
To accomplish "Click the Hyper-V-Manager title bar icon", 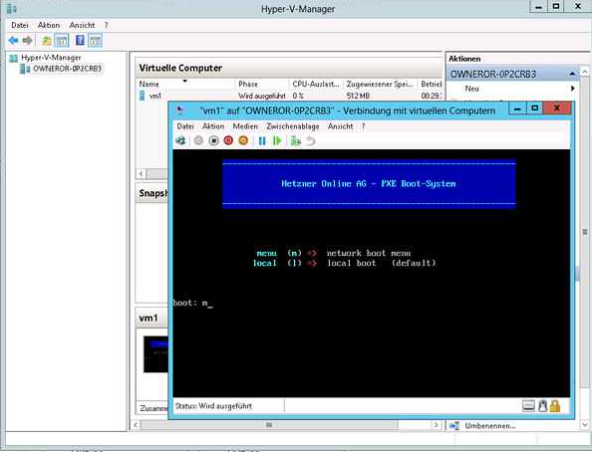I will tap(12, 8).
